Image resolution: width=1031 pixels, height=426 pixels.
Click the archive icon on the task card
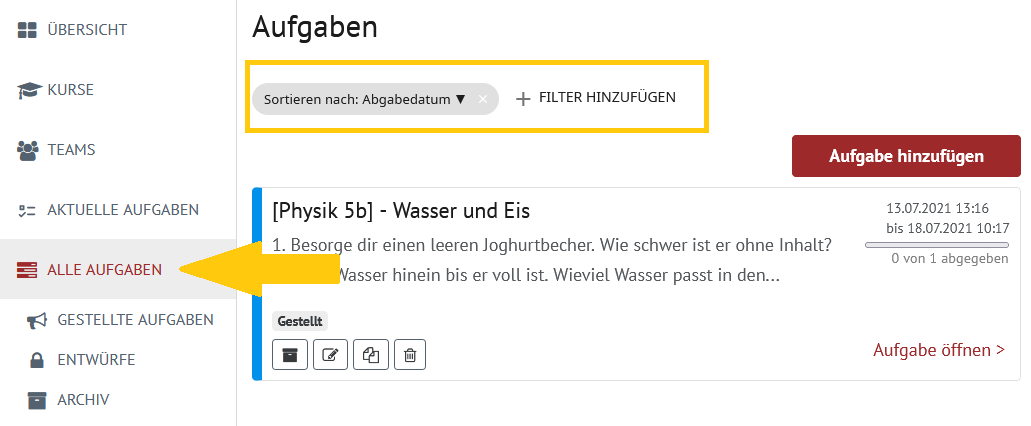click(x=289, y=355)
